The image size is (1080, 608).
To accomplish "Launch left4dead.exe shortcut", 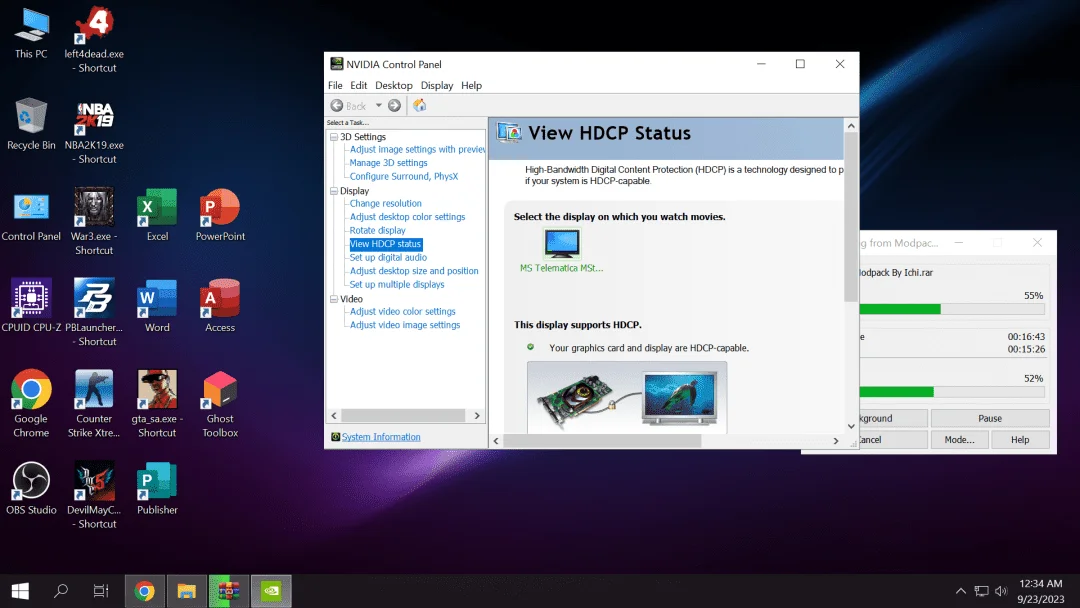I will tap(94, 40).
